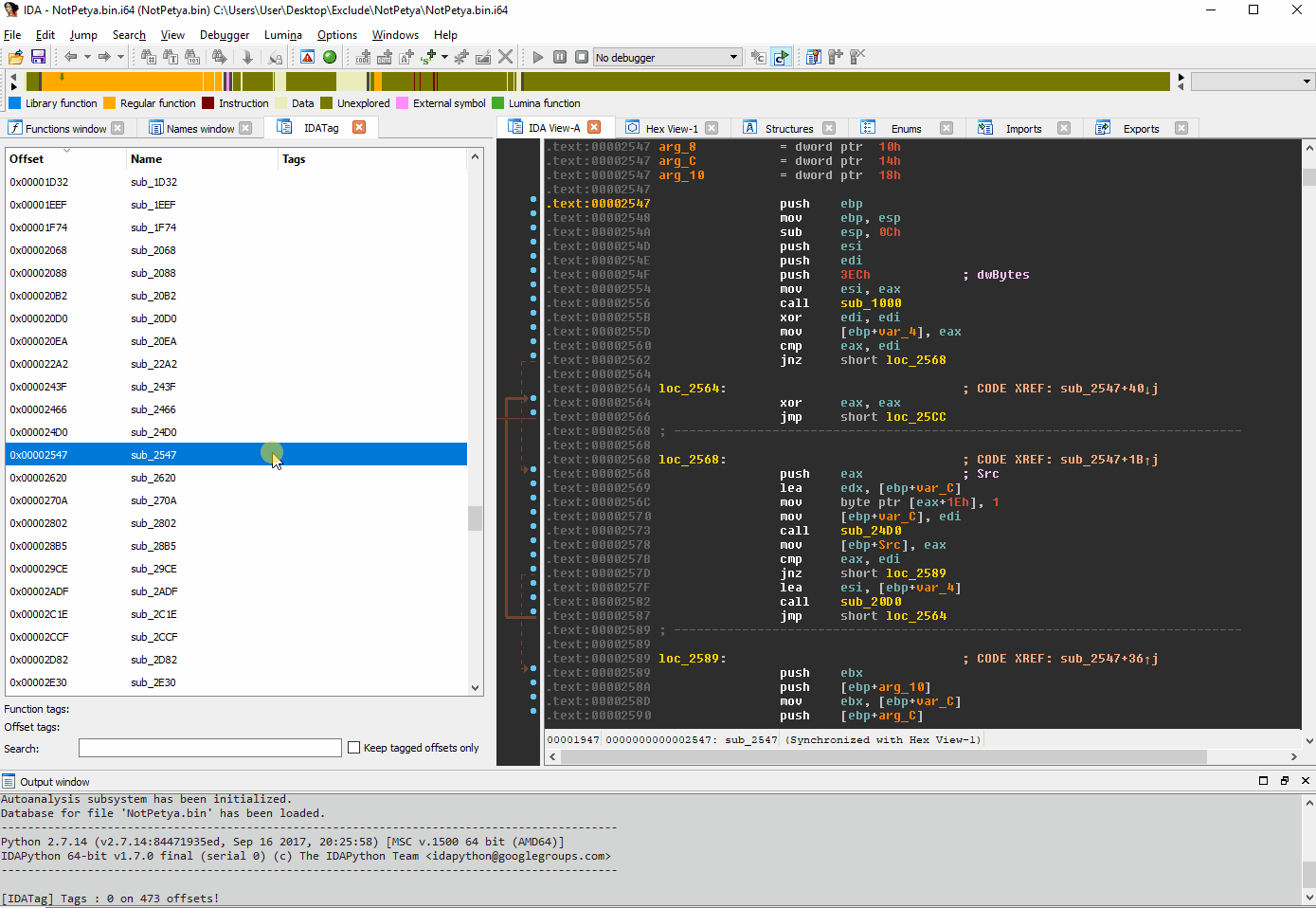This screenshot has height=908, width=1316.
Task: Open the back-navigation history dropdown arrow
Action: click(87, 57)
